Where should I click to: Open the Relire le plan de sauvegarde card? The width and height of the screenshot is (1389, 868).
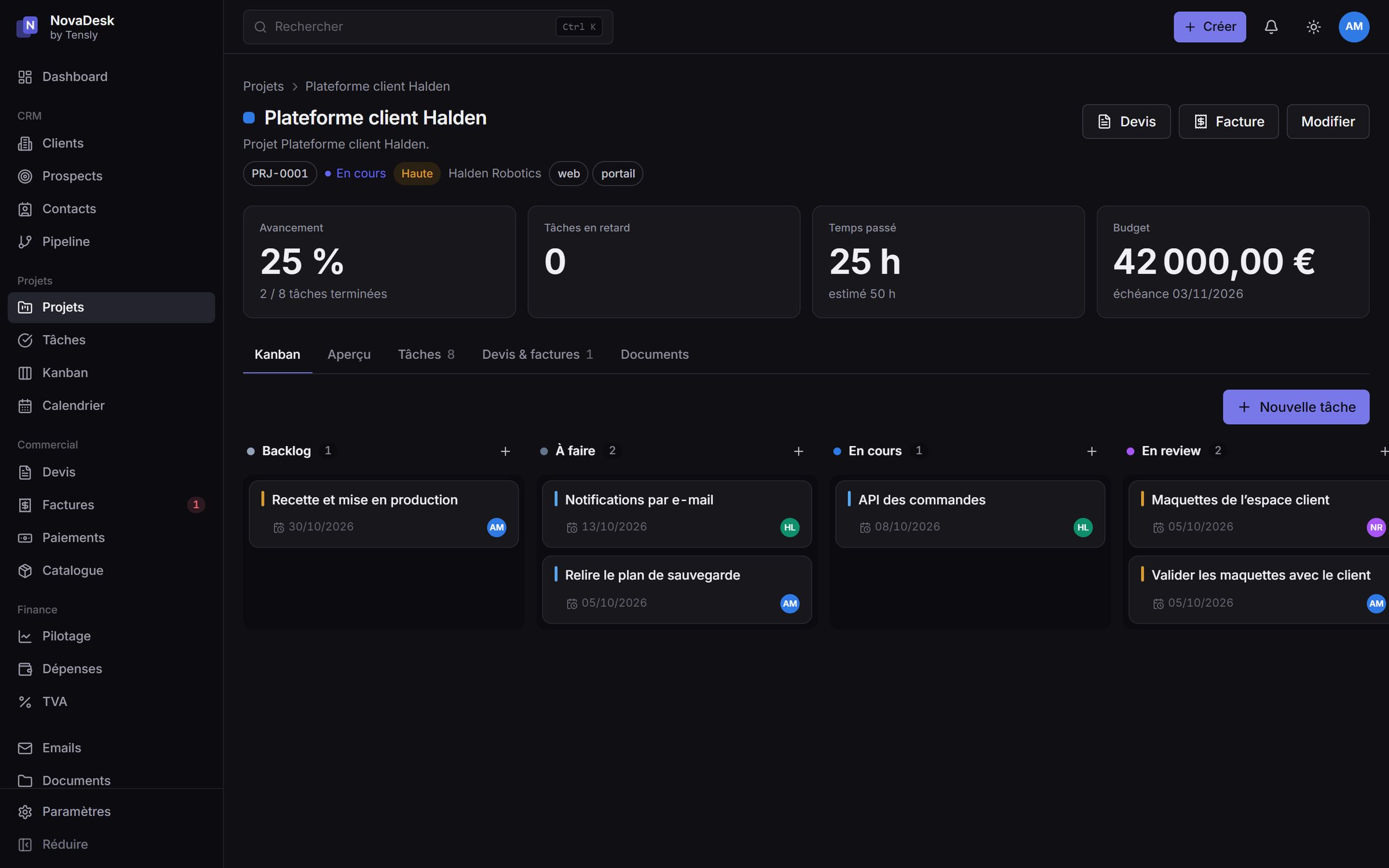coord(677,590)
